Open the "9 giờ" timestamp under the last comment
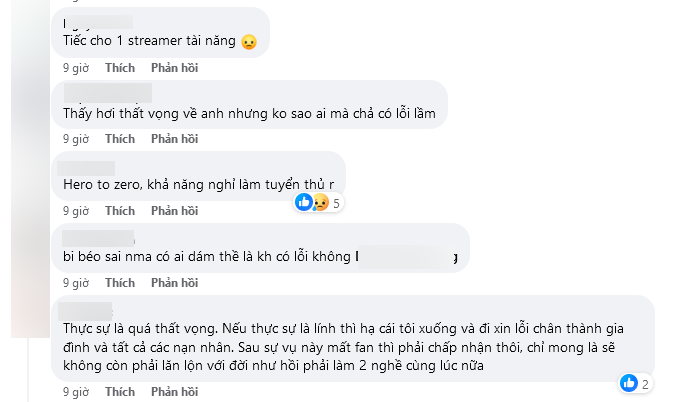Screen dimensions: 674x402 click(76, 392)
